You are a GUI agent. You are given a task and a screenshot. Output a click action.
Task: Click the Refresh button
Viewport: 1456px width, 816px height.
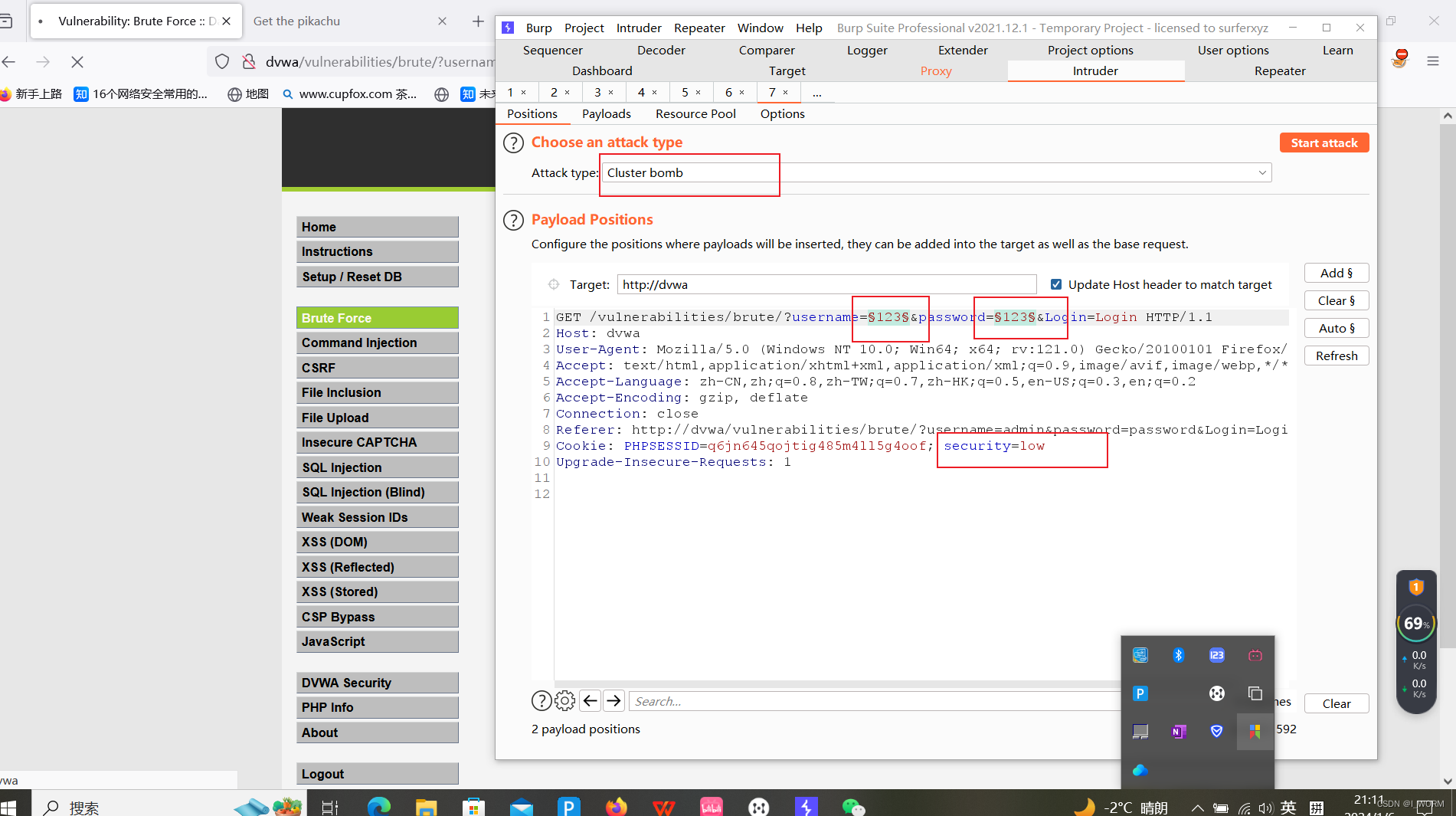[1337, 356]
